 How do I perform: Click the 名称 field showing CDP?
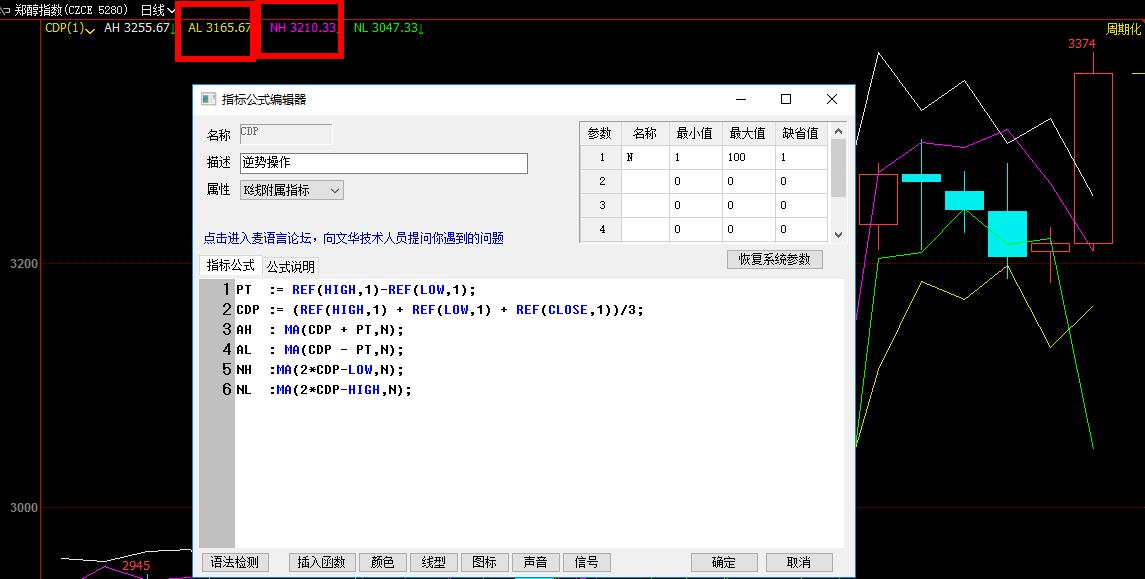(286, 134)
